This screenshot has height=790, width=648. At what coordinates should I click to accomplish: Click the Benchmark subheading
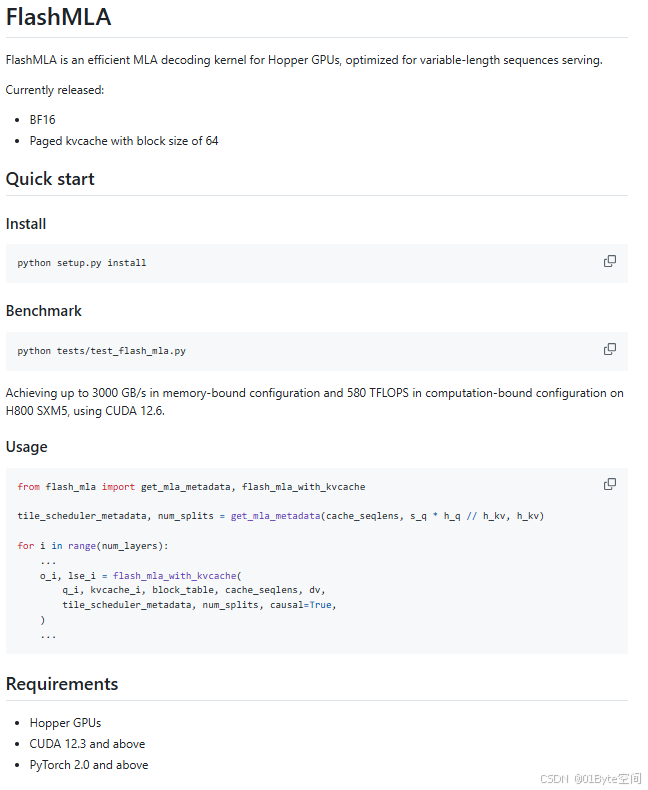pyautogui.click(x=43, y=311)
